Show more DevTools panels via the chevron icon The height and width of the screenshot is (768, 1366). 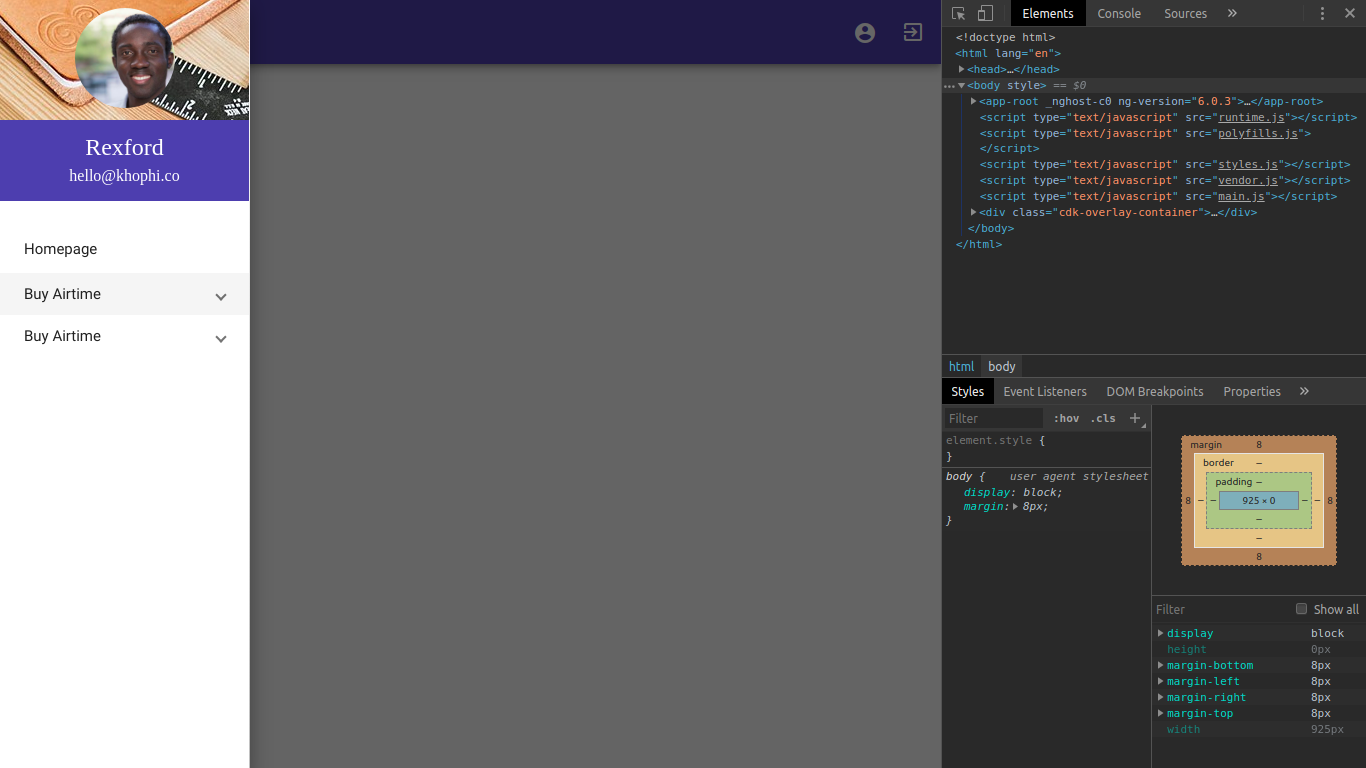[1232, 13]
